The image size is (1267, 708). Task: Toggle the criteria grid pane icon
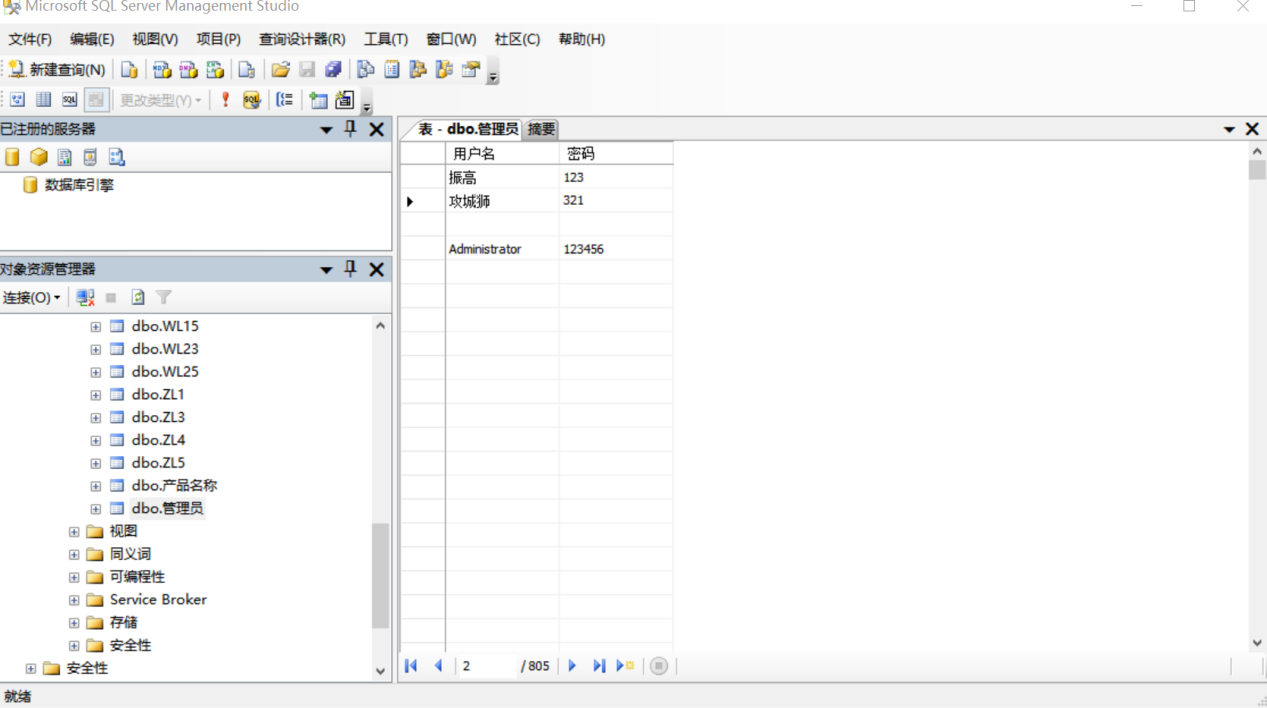tap(43, 100)
